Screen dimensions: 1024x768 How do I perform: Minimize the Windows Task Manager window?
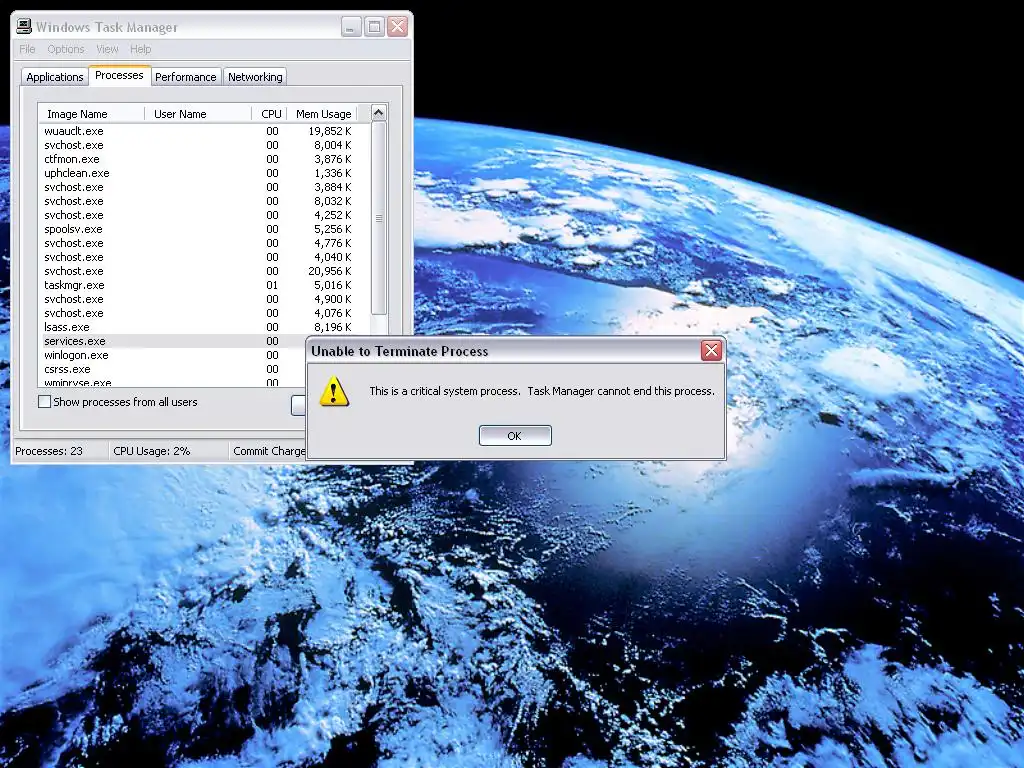click(351, 26)
